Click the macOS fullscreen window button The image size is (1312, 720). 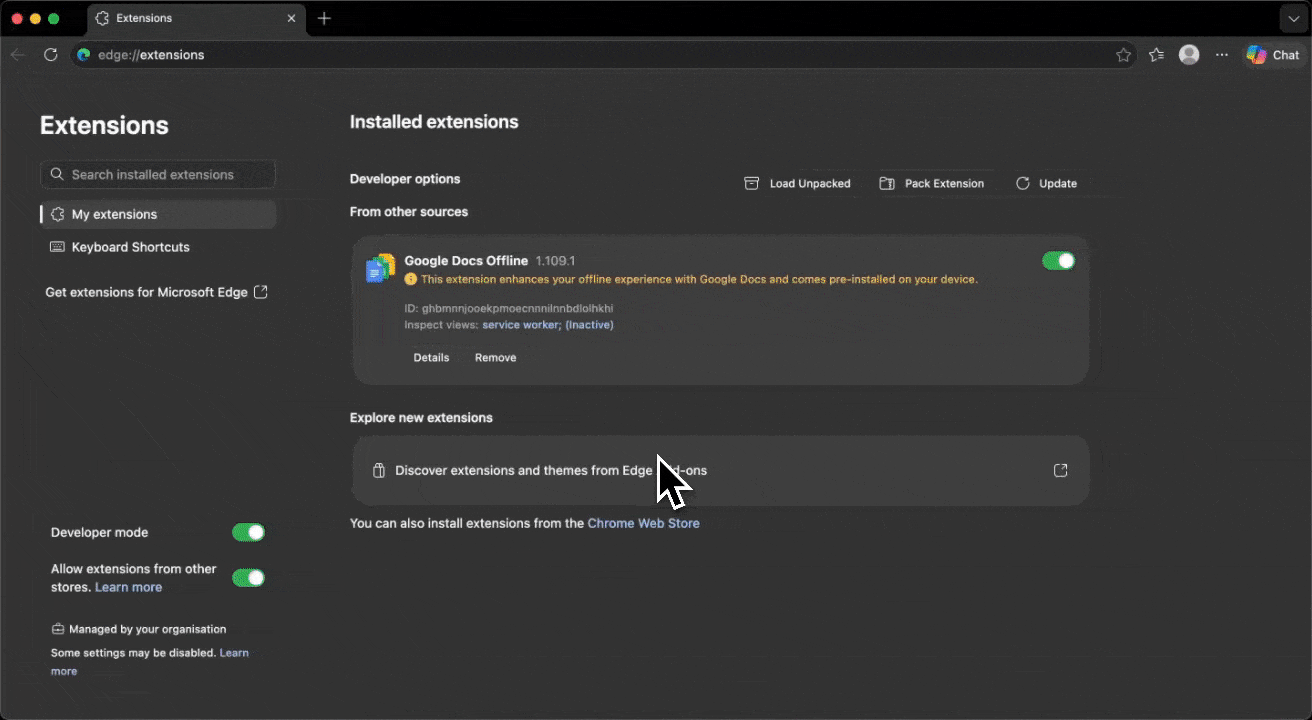coord(54,19)
